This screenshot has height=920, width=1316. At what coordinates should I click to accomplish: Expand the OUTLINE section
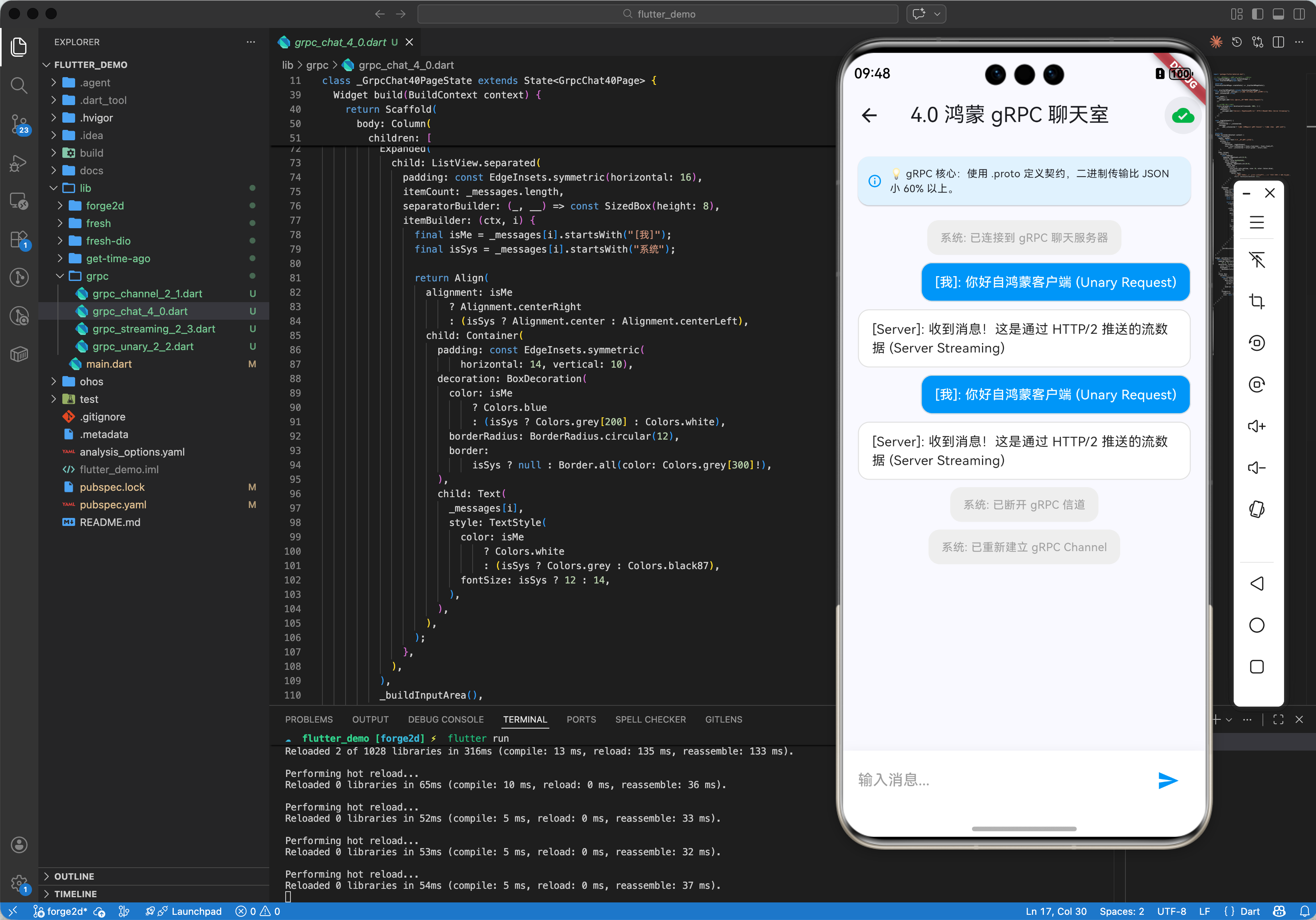pyautogui.click(x=74, y=876)
